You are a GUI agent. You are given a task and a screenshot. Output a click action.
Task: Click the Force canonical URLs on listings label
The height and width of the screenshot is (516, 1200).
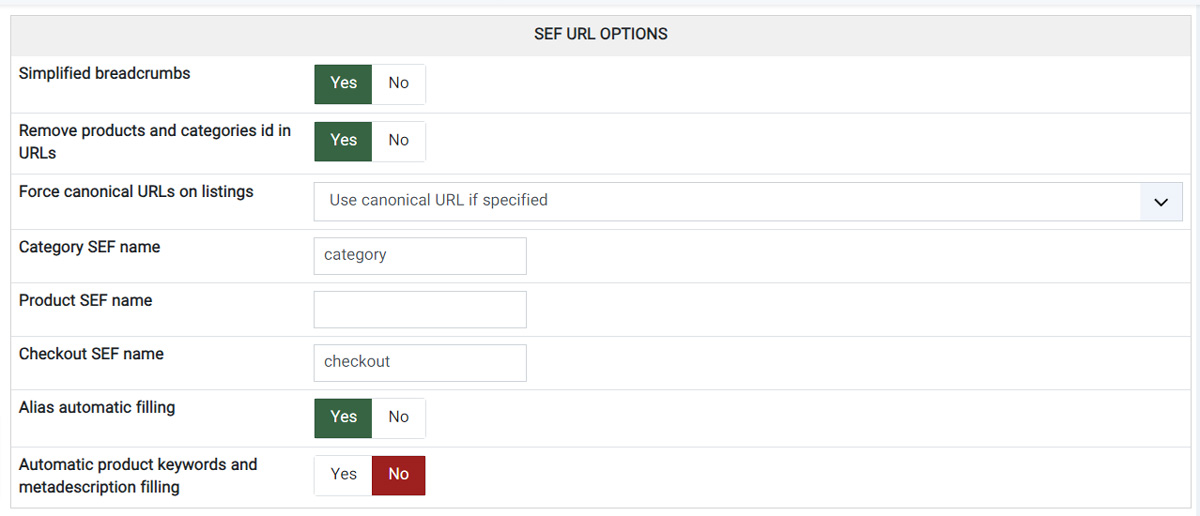(136, 192)
